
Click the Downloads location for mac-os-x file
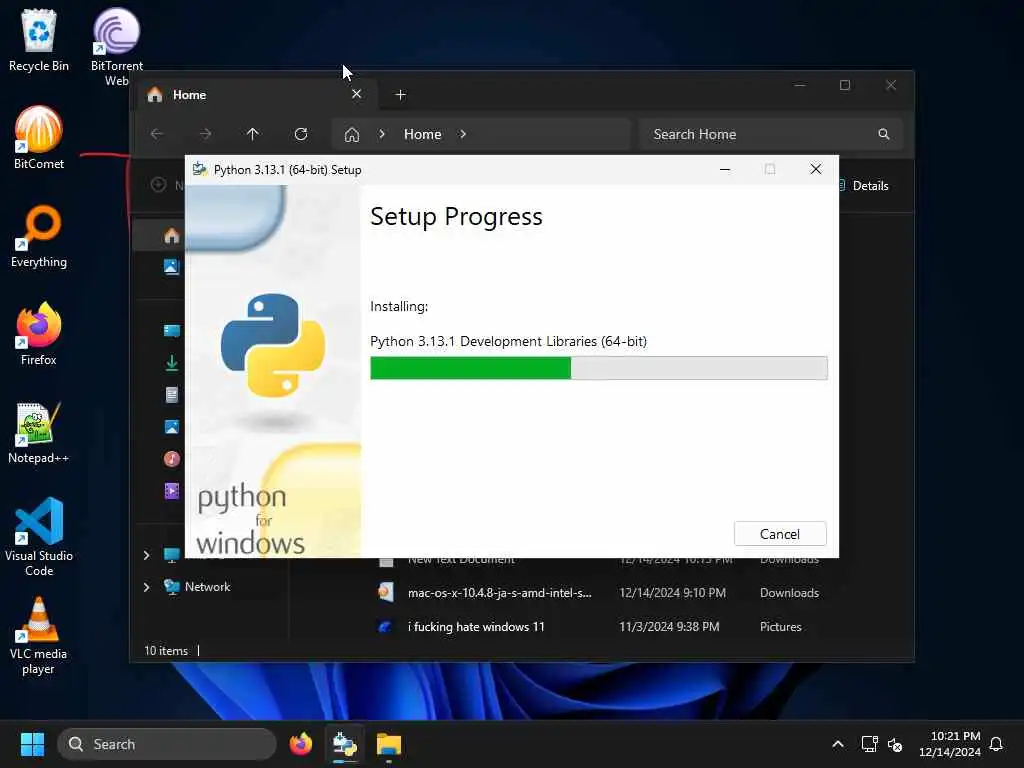pos(789,593)
